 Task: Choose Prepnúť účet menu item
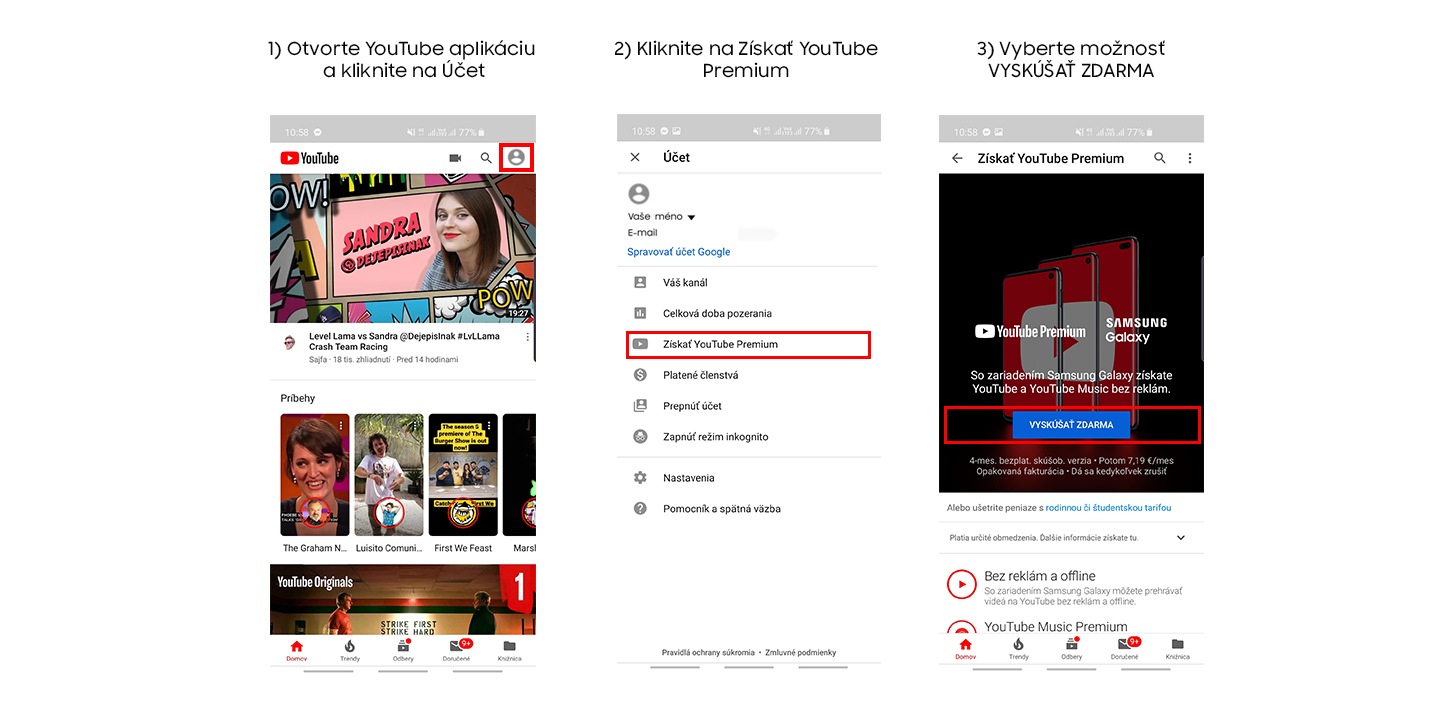point(749,406)
